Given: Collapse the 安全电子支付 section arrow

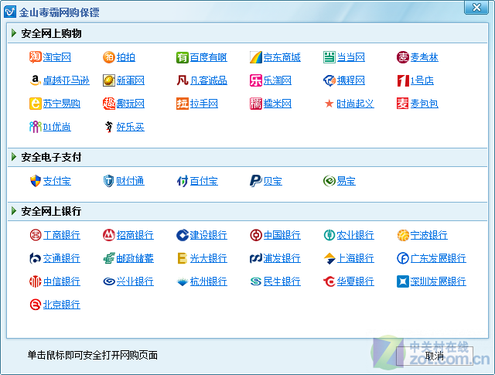Looking at the screenshot, I should coord(14,157).
